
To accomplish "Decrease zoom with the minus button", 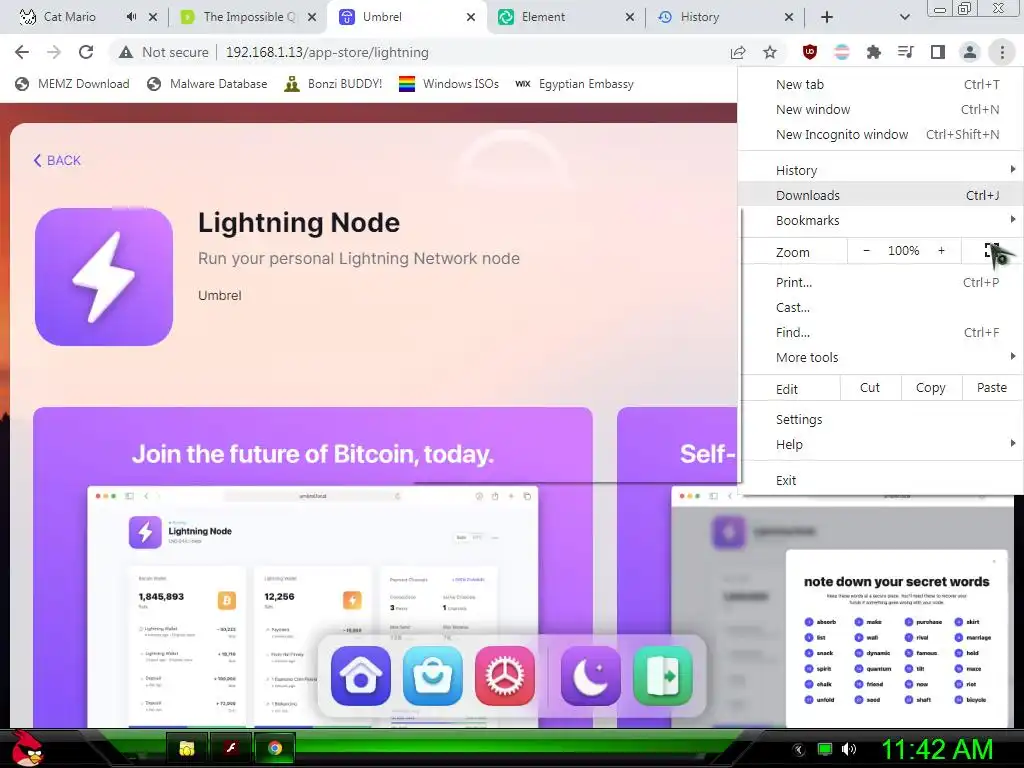I will click(x=866, y=251).
